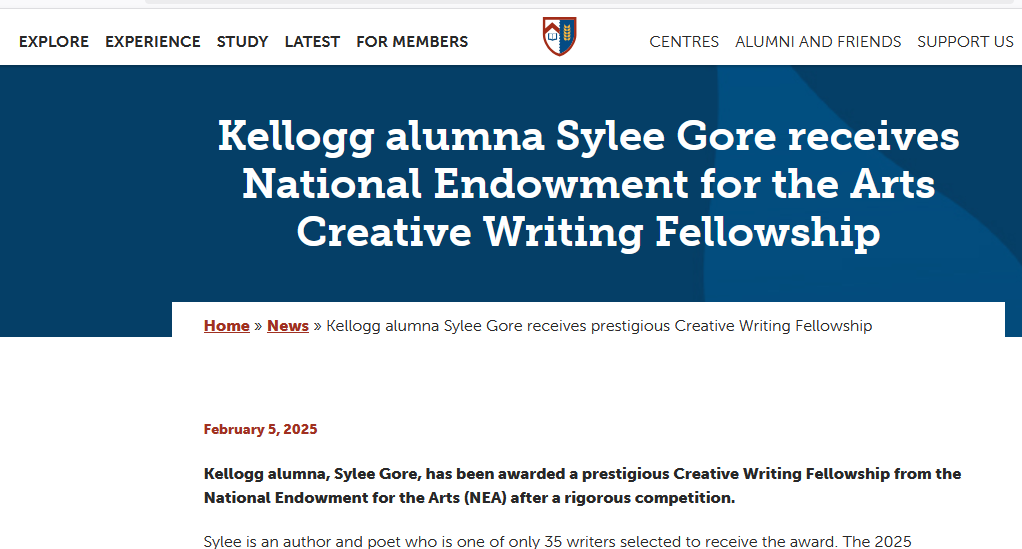
Task: Click the paragraph starting 'Sylee is an author'
Action: point(557,541)
